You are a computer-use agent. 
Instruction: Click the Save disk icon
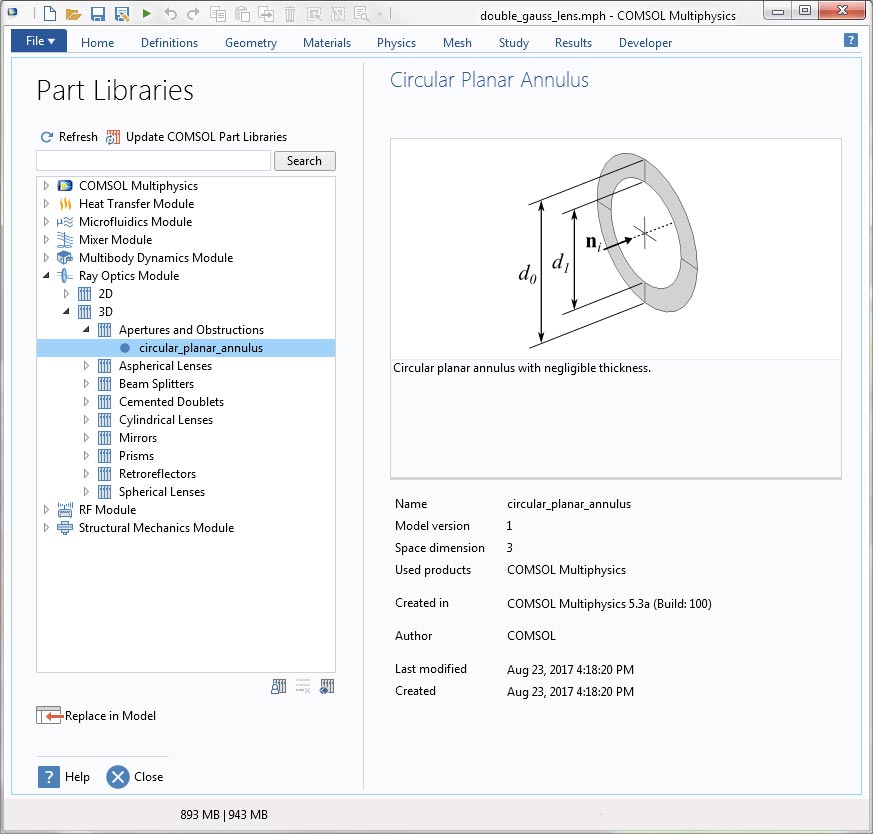(98, 14)
